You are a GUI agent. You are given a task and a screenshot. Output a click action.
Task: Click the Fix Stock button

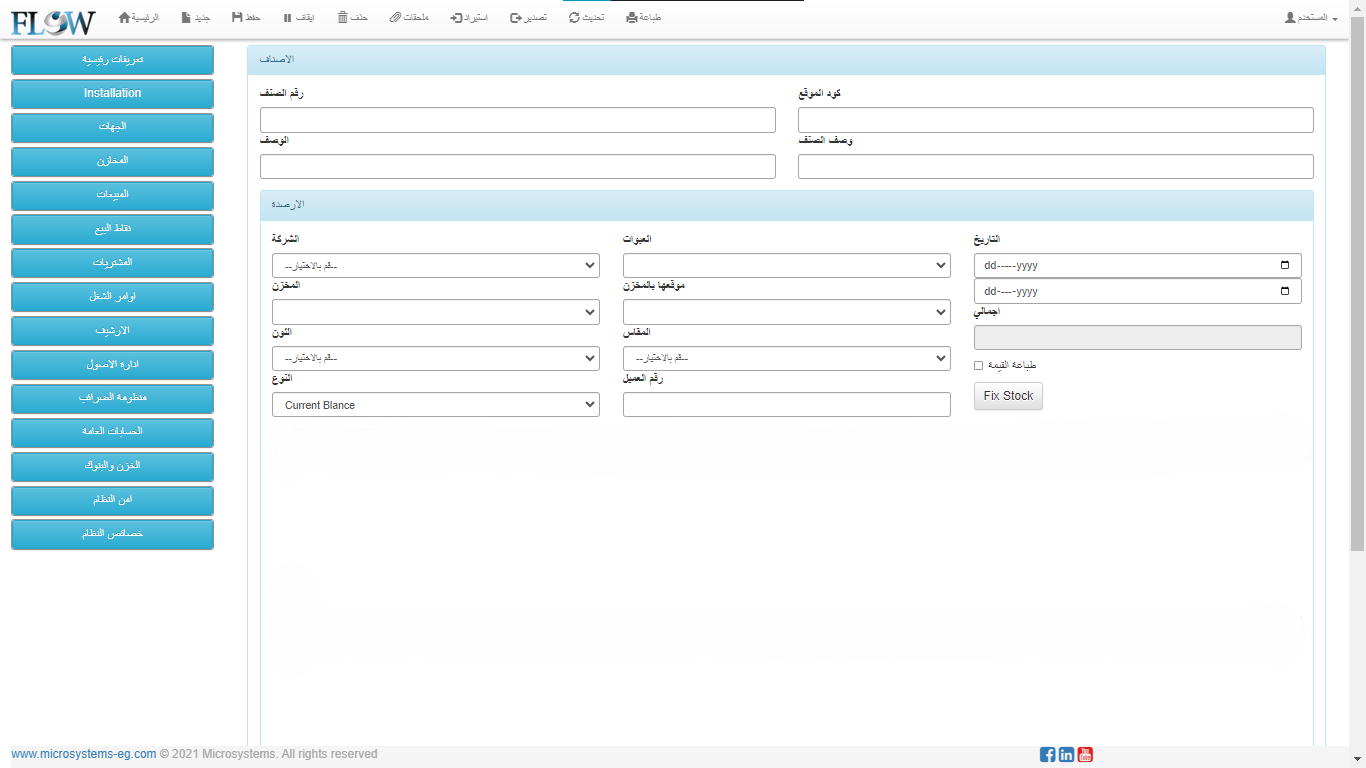pos(1008,396)
